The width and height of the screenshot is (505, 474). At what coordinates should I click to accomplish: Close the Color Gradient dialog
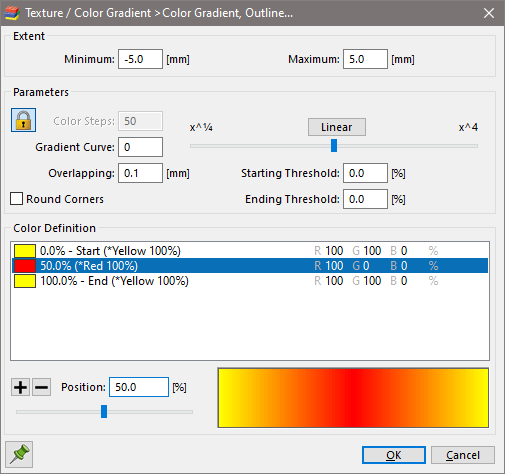(489, 13)
